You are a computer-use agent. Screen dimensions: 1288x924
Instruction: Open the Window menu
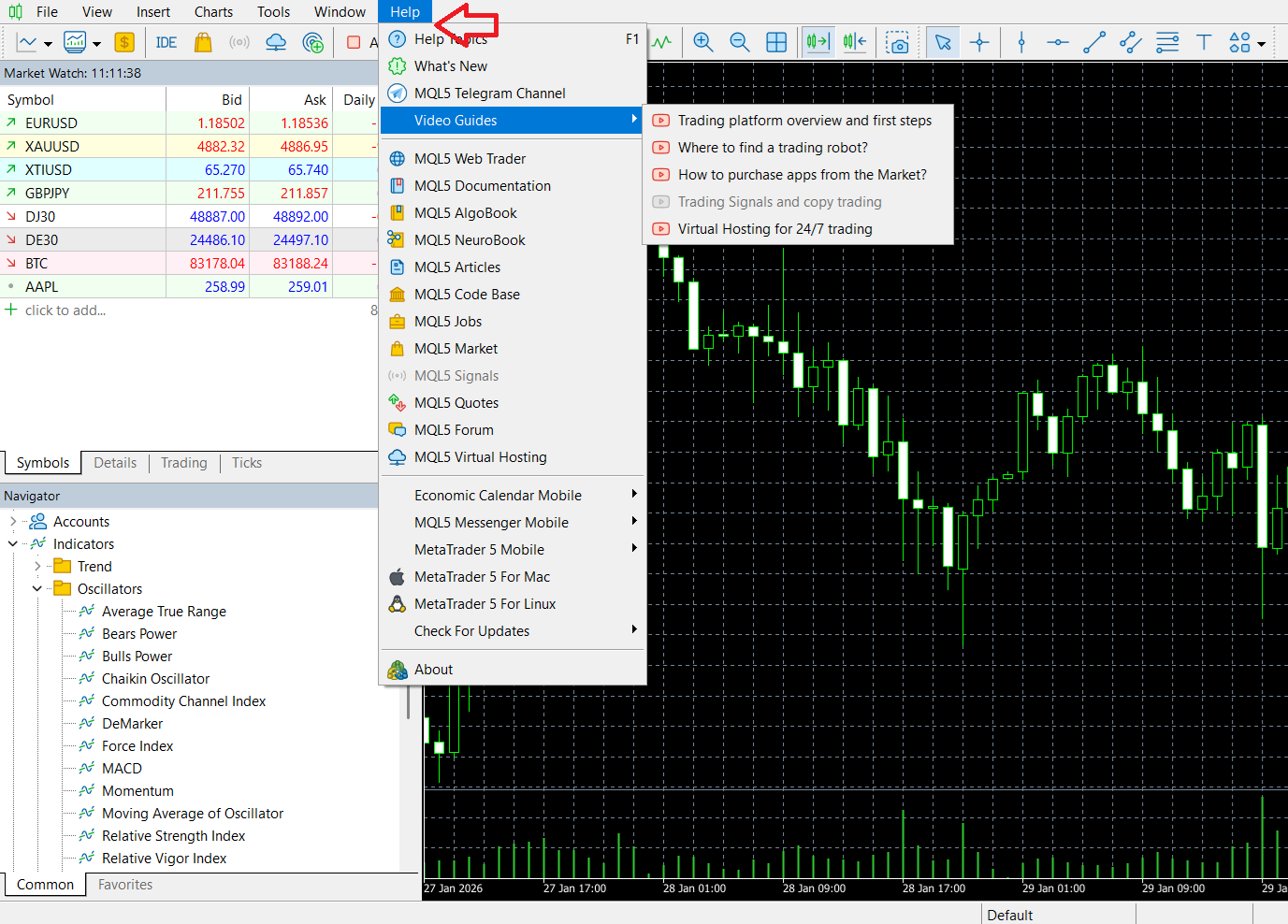point(340,12)
